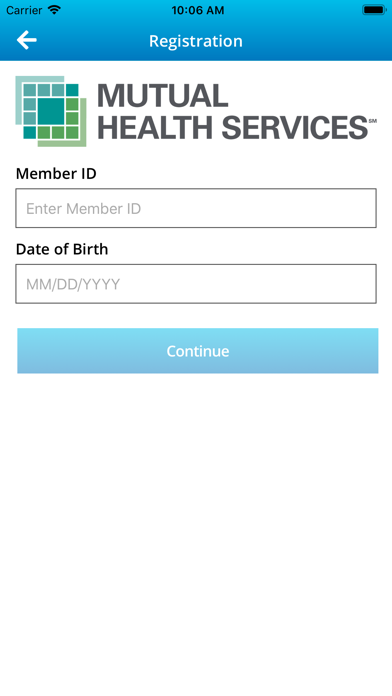Focus the Enter Member ID field

(x=196, y=208)
